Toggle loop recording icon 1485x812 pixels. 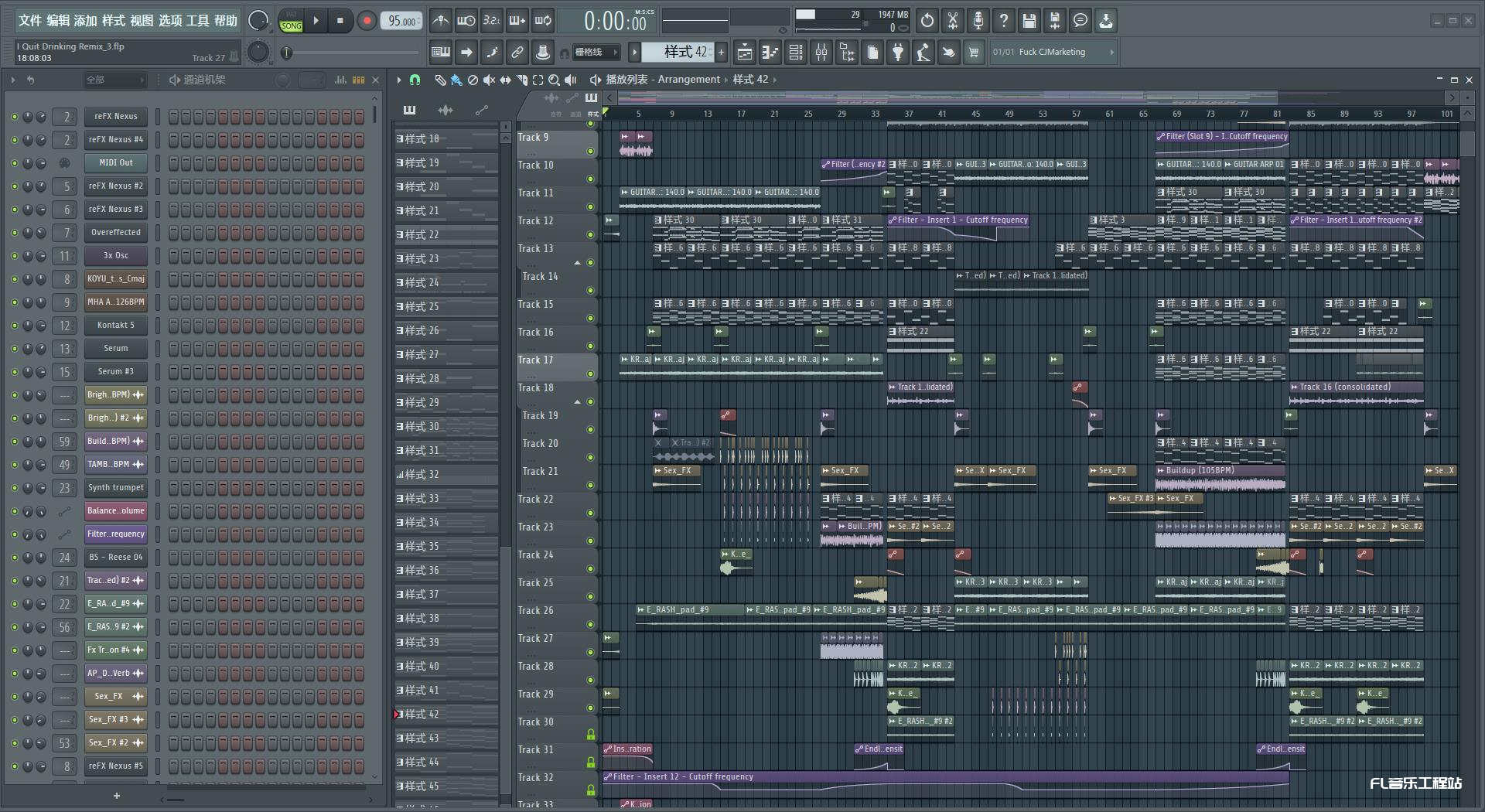[x=543, y=21]
